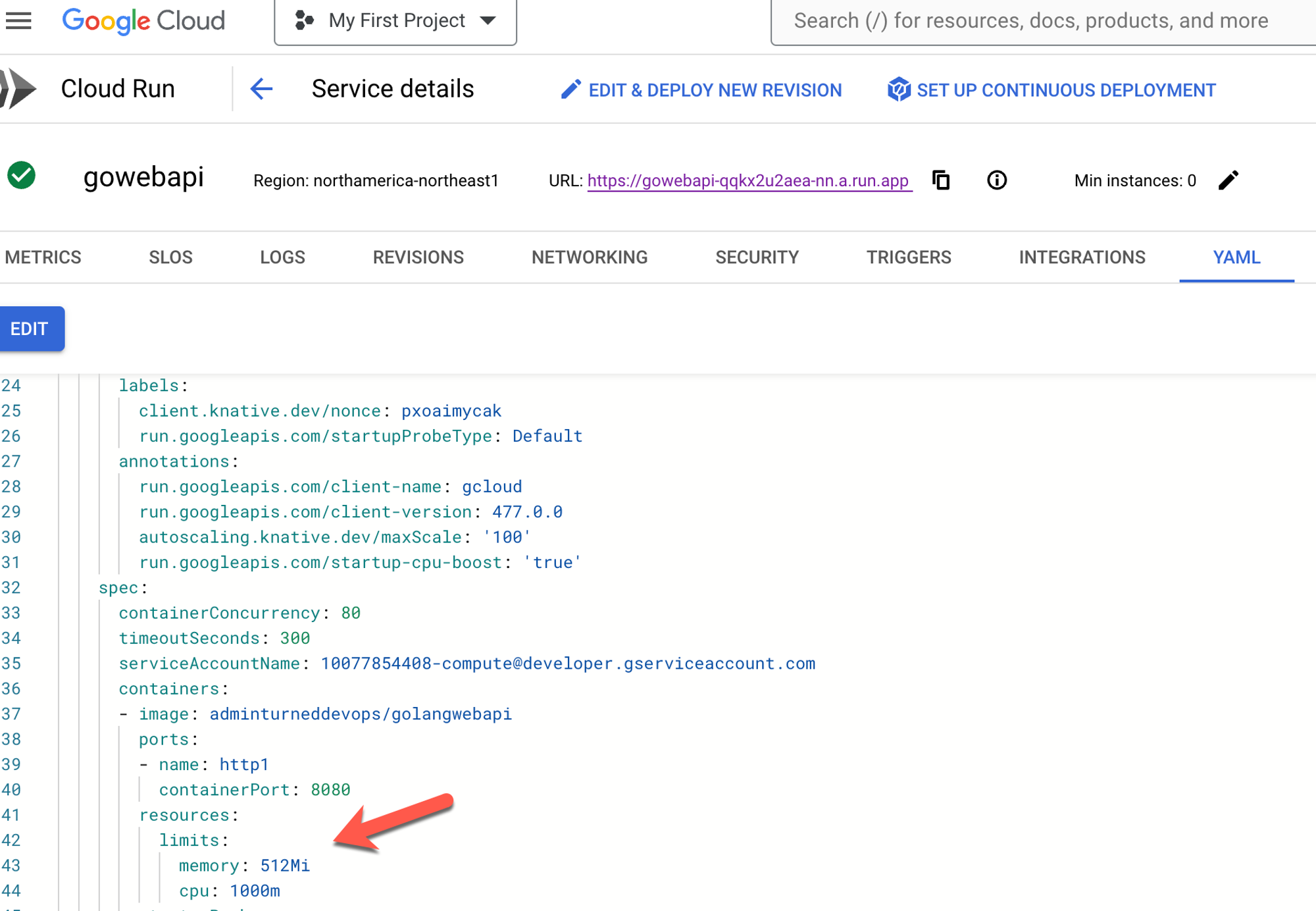Open the My First Project selector dropdown
The width and height of the screenshot is (1316, 911).
click(x=395, y=21)
